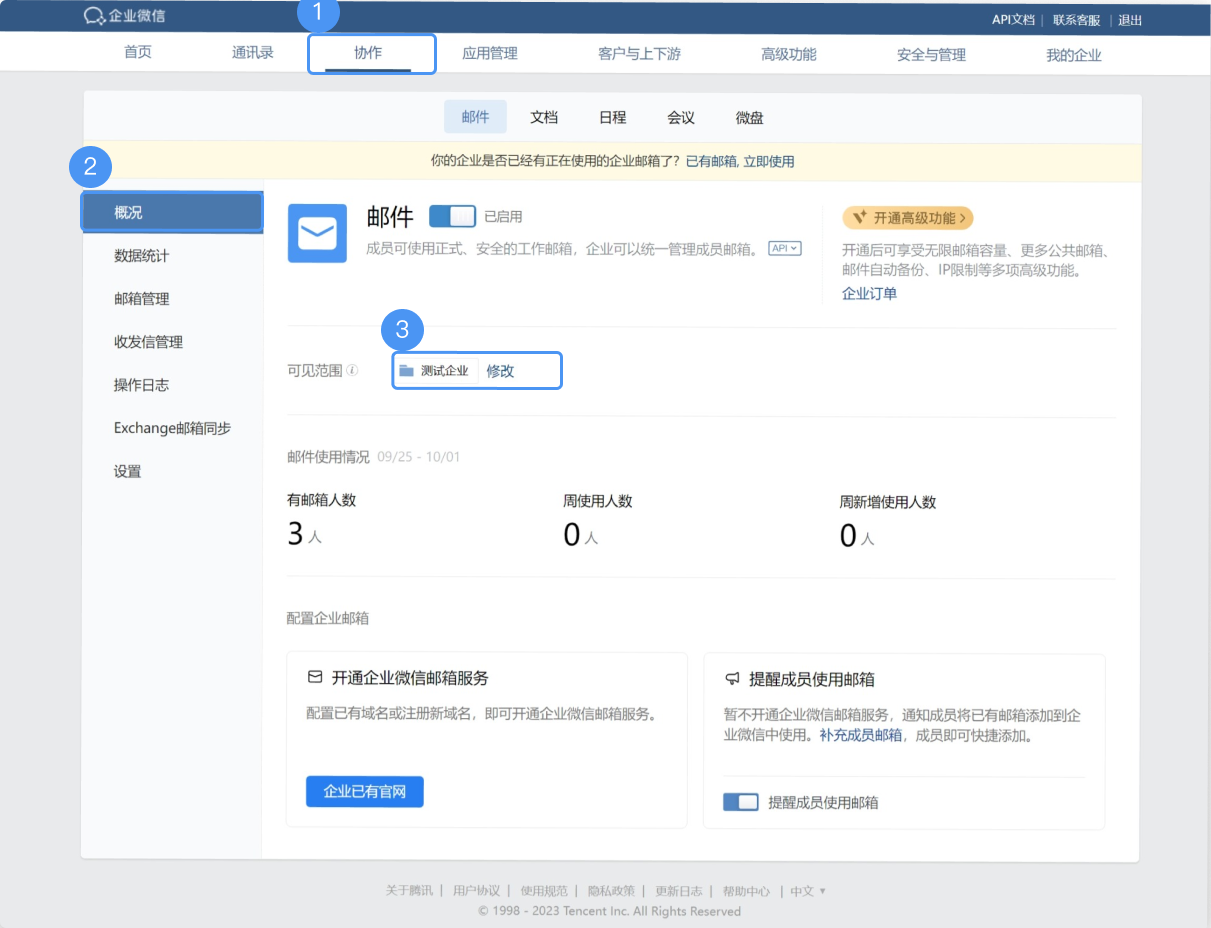Click the 周新增使用人数 label
Screen dimensions: 1211x928
coord(888,502)
